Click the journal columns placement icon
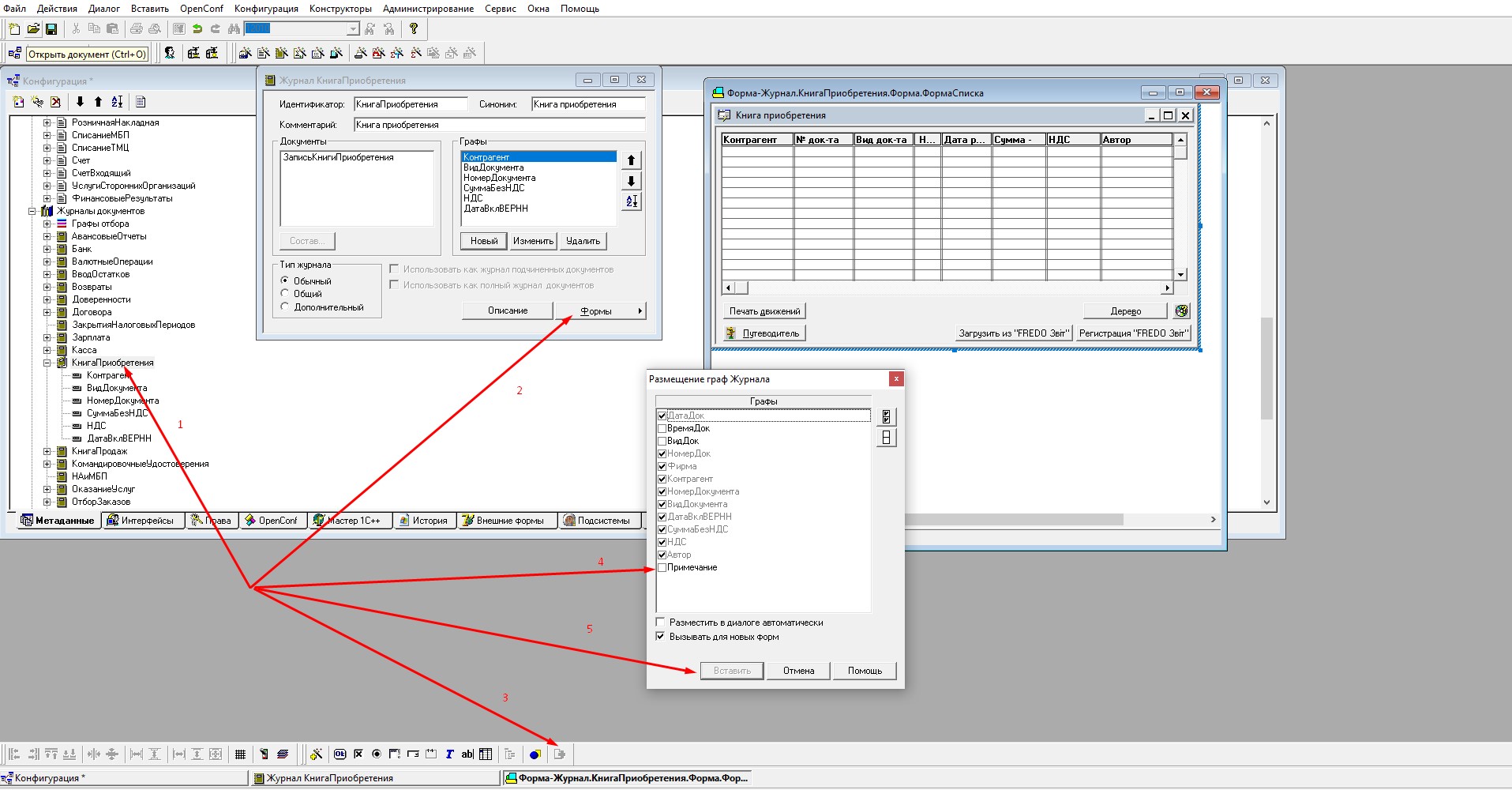This screenshot has height=790, width=1512. tap(559, 754)
